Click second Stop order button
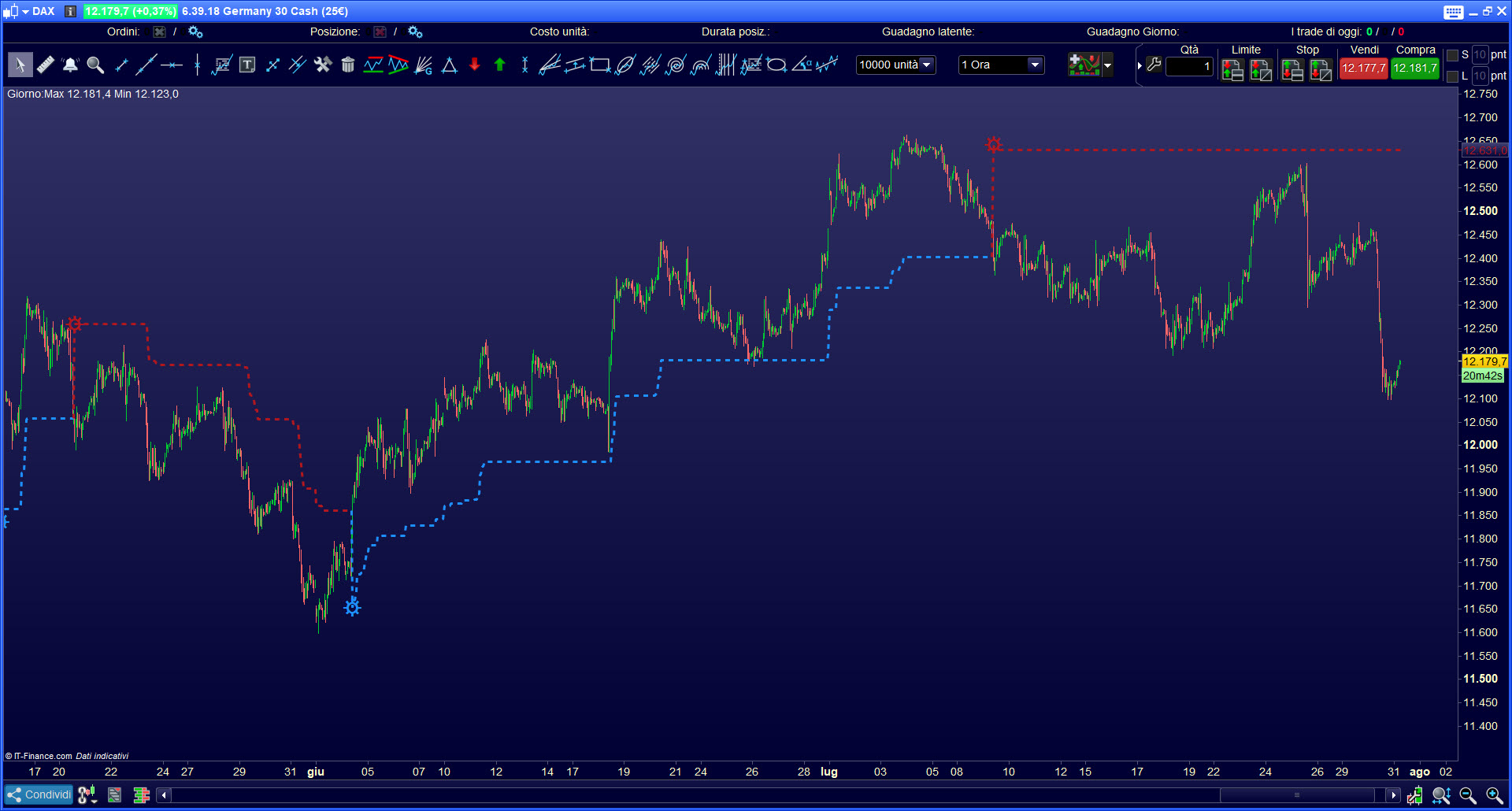 [1321, 69]
